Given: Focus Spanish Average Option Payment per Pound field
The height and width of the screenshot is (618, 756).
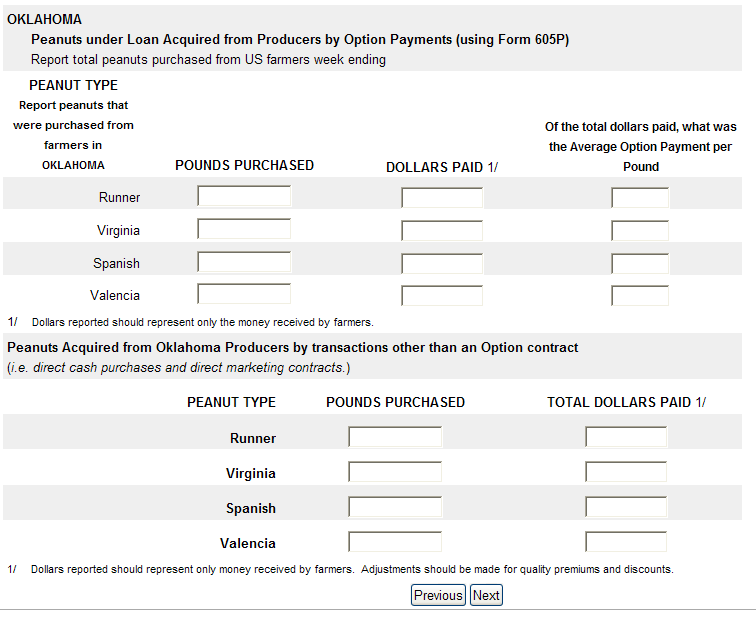Looking at the screenshot, I should [640, 264].
